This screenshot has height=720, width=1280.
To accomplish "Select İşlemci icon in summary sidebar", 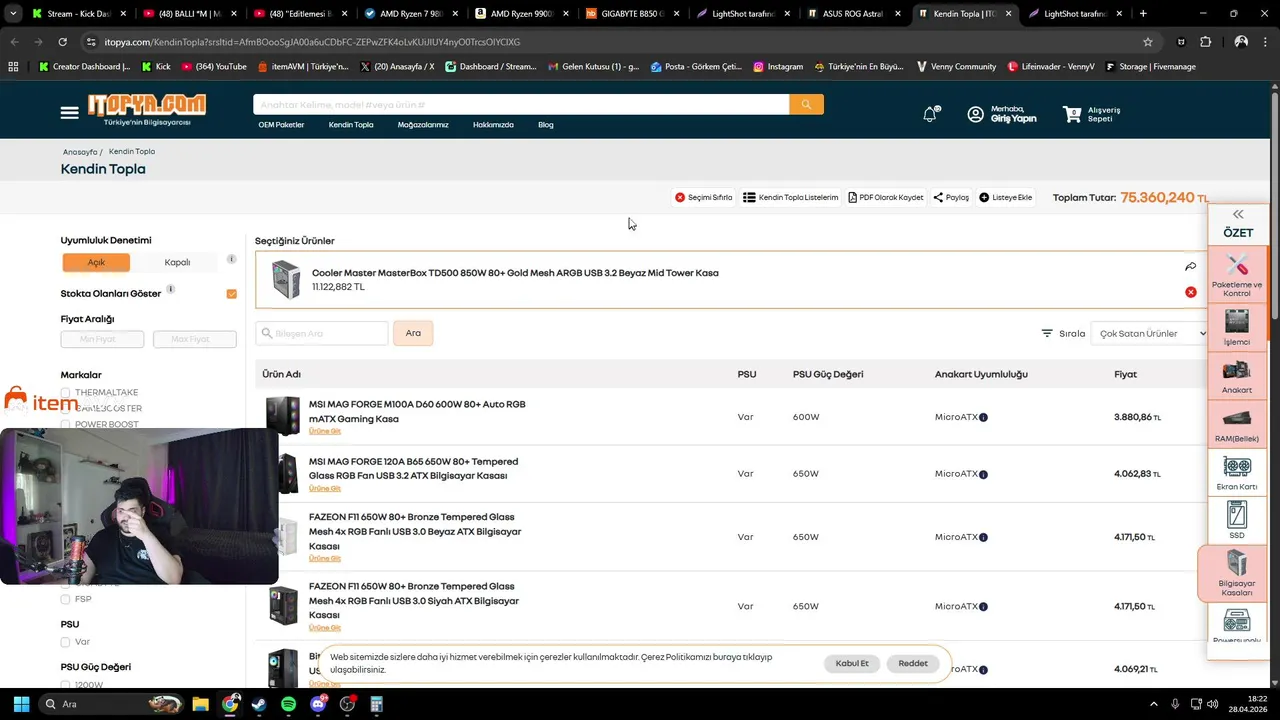I will (x=1237, y=327).
